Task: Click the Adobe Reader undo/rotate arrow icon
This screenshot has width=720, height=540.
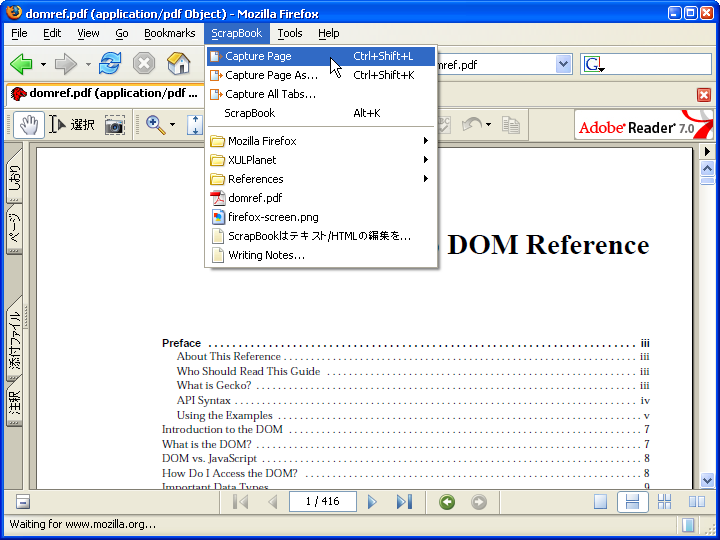Action: [x=472, y=124]
